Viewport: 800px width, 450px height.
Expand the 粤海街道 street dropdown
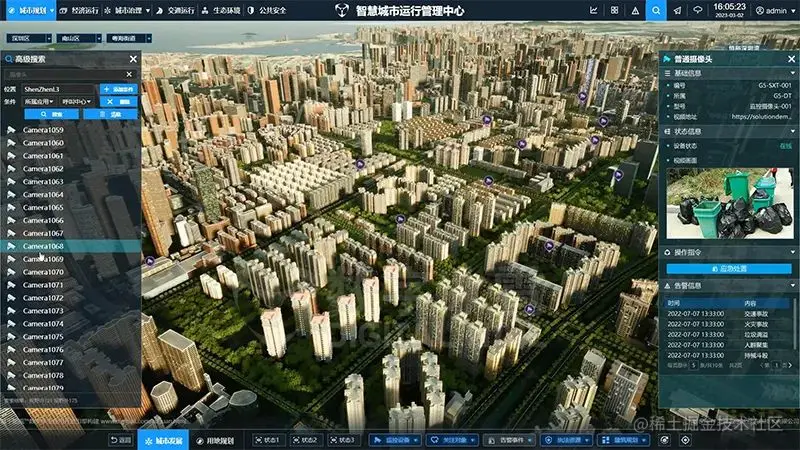point(129,38)
